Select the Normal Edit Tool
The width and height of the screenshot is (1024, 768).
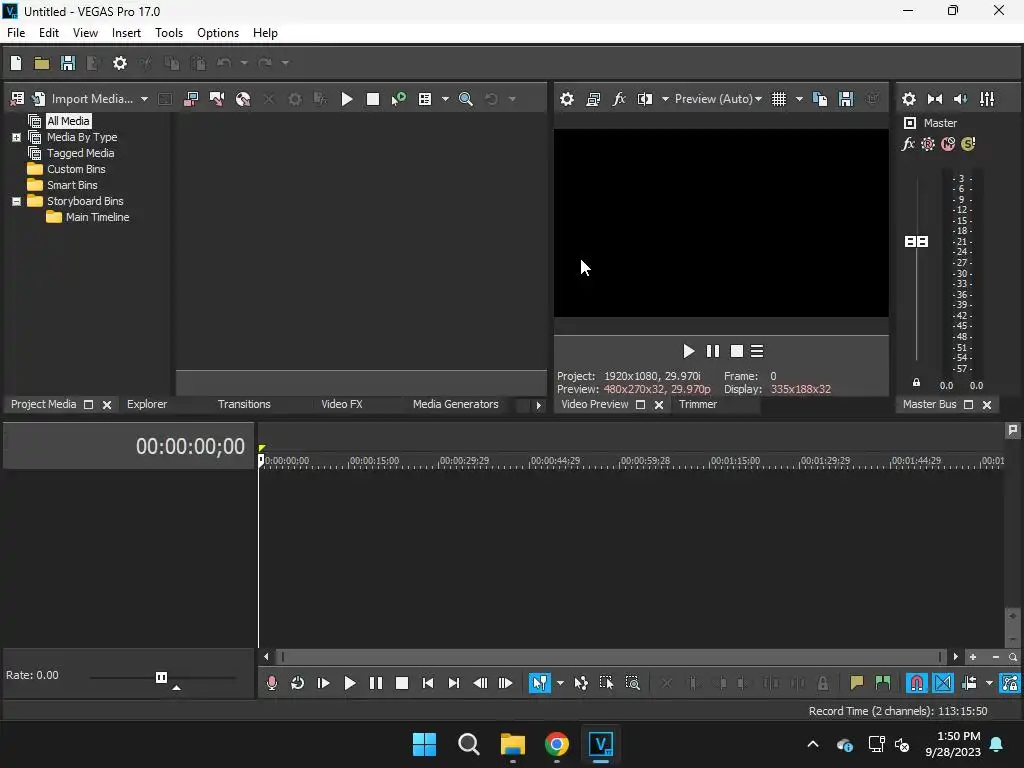click(x=539, y=683)
